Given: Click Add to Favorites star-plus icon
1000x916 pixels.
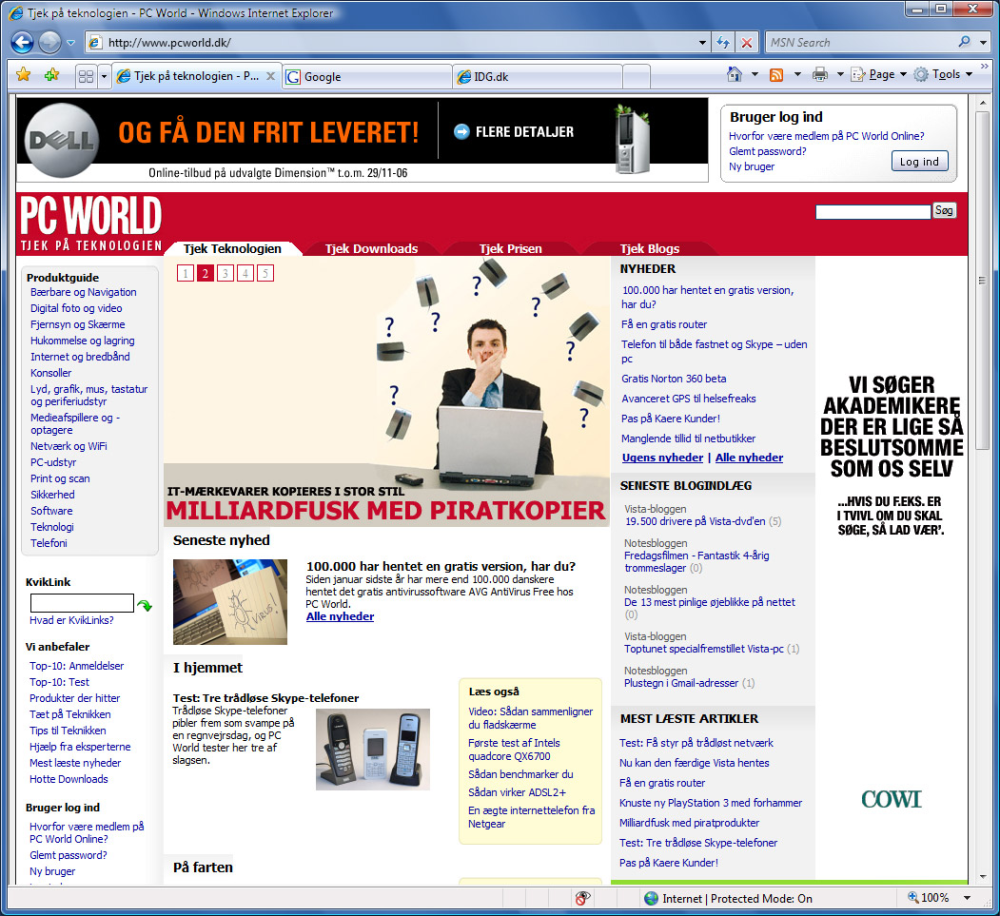Looking at the screenshot, I should click(52, 75).
